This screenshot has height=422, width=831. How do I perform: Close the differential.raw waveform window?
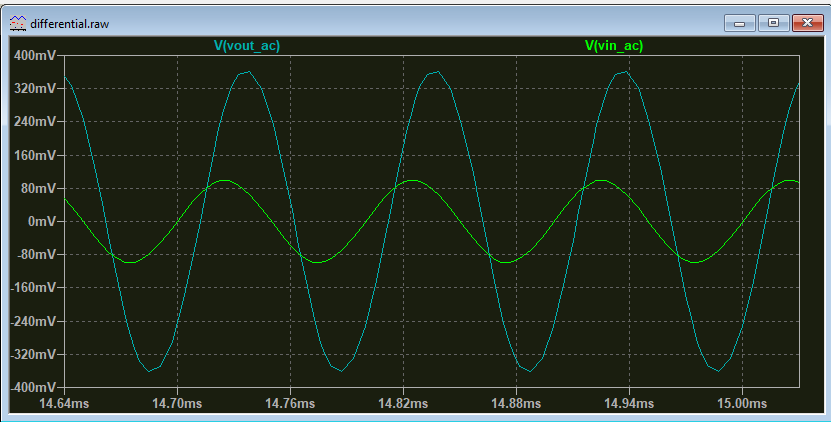805,21
